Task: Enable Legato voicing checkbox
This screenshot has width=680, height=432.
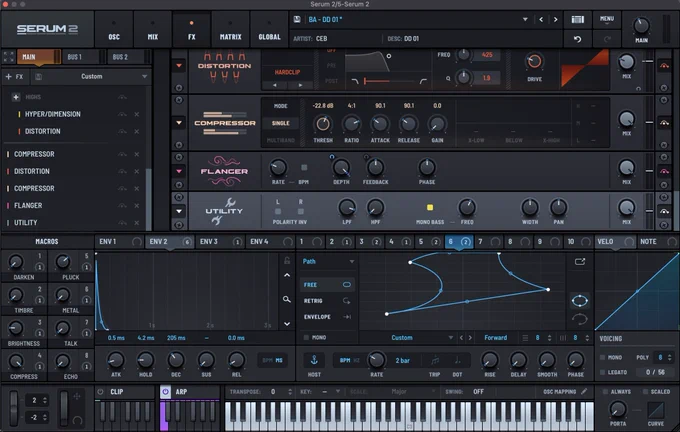Action: click(x=602, y=372)
